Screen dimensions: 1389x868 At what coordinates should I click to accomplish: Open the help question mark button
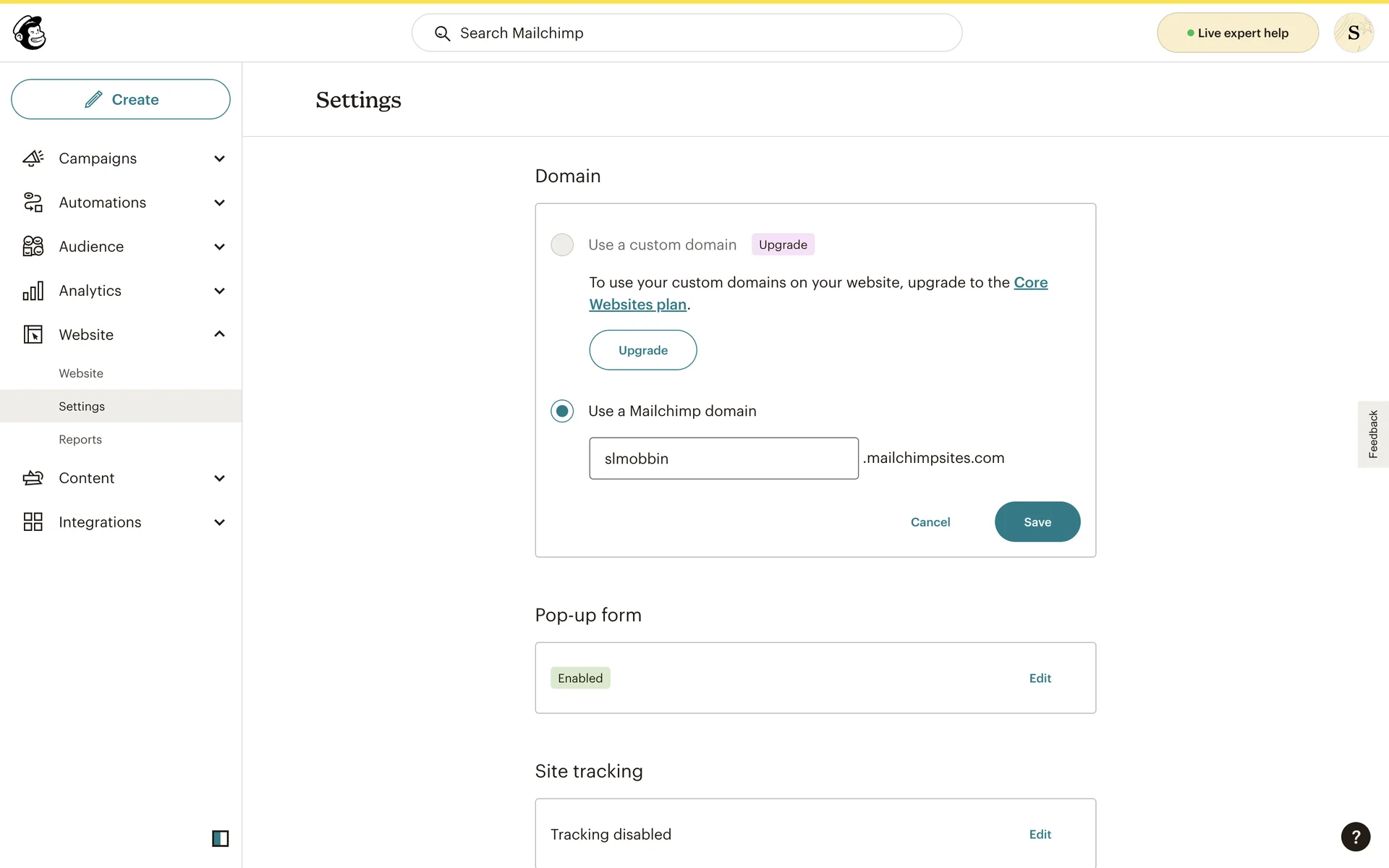point(1355,837)
